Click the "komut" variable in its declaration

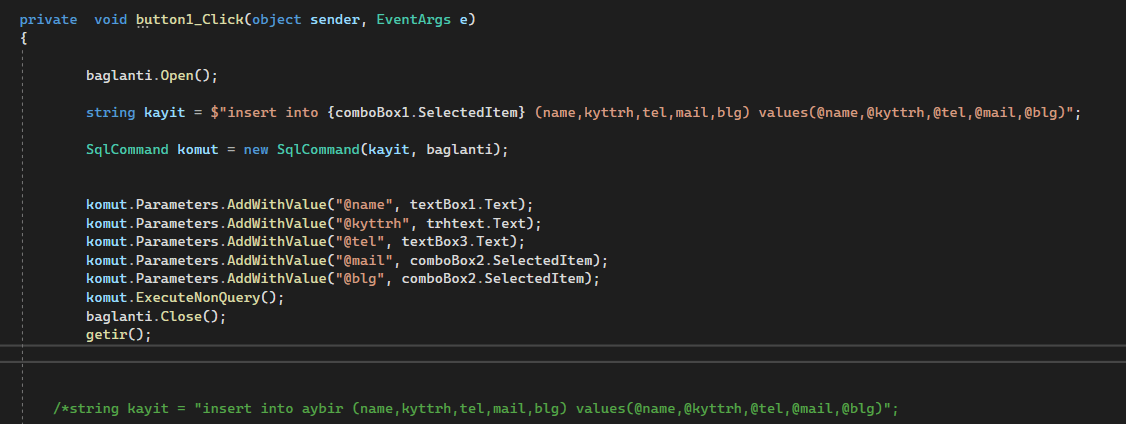tap(197, 150)
